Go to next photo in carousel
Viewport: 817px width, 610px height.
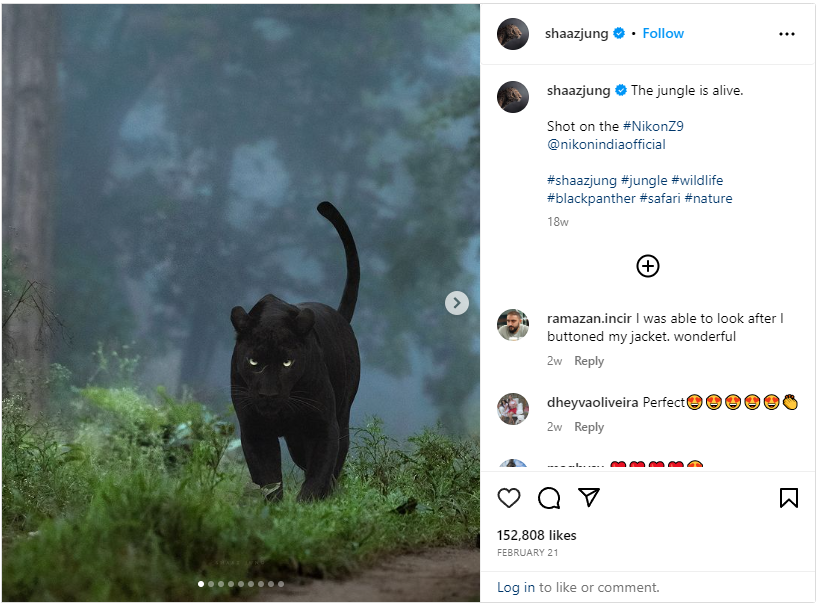[x=457, y=303]
